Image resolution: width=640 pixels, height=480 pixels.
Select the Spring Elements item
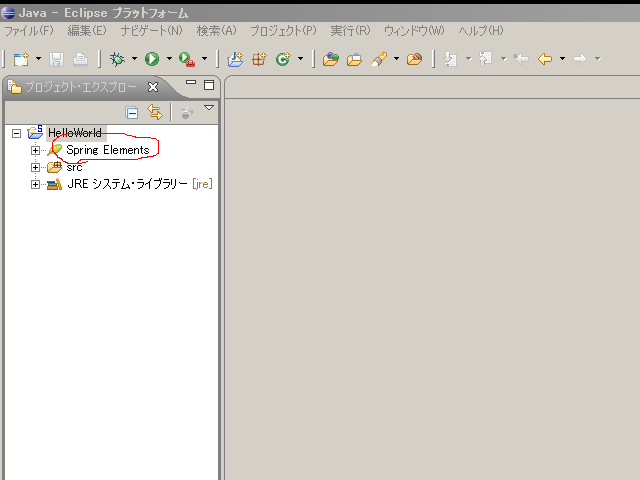(108, 150)
